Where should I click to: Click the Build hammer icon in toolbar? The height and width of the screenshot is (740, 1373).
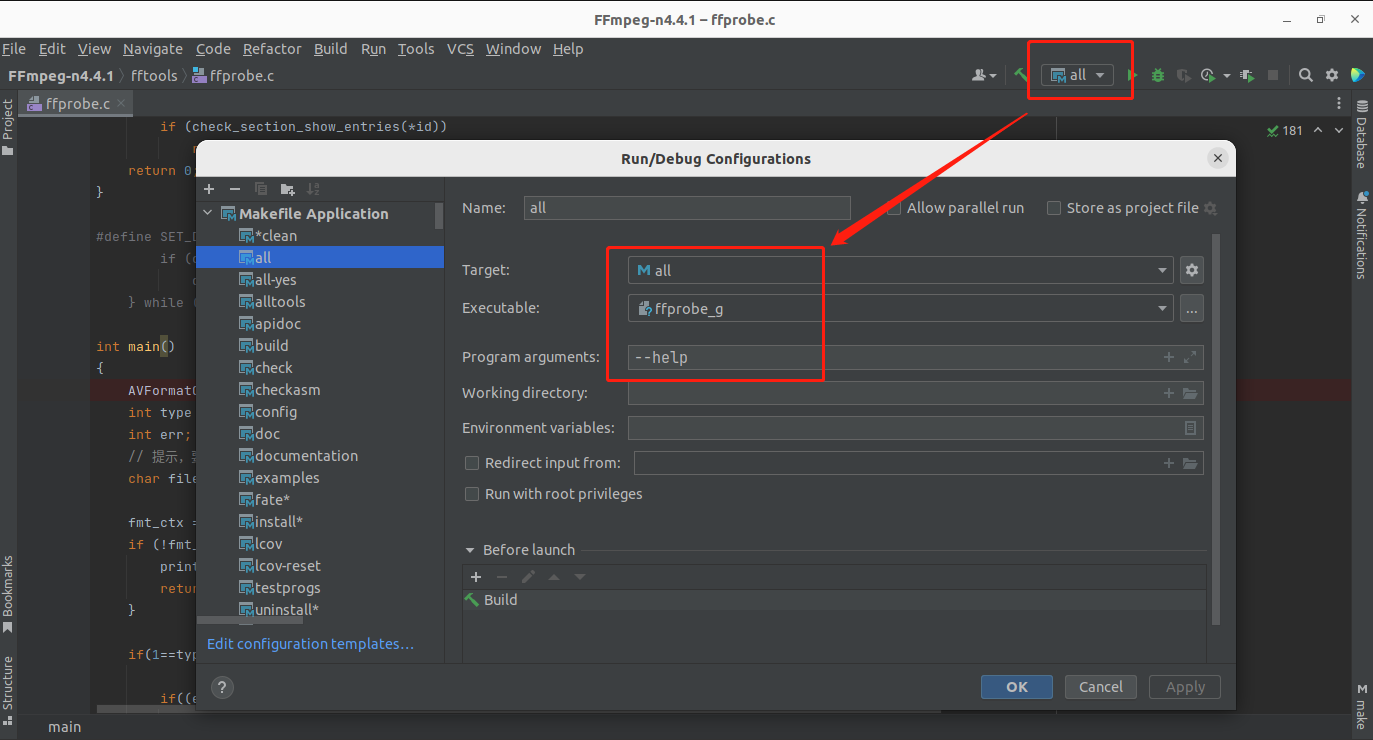point(1021,75)
